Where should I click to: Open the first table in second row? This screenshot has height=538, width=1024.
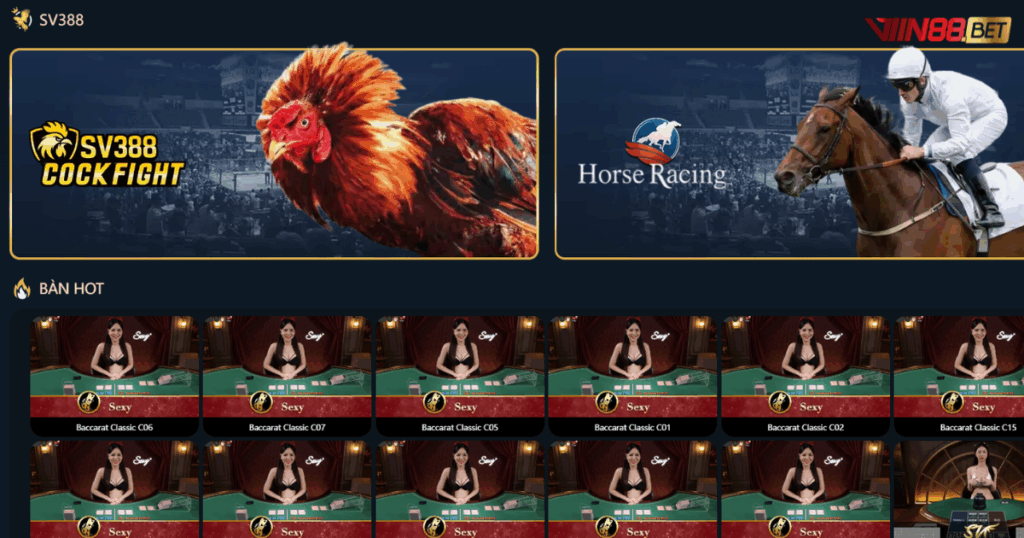click(115, 489)
